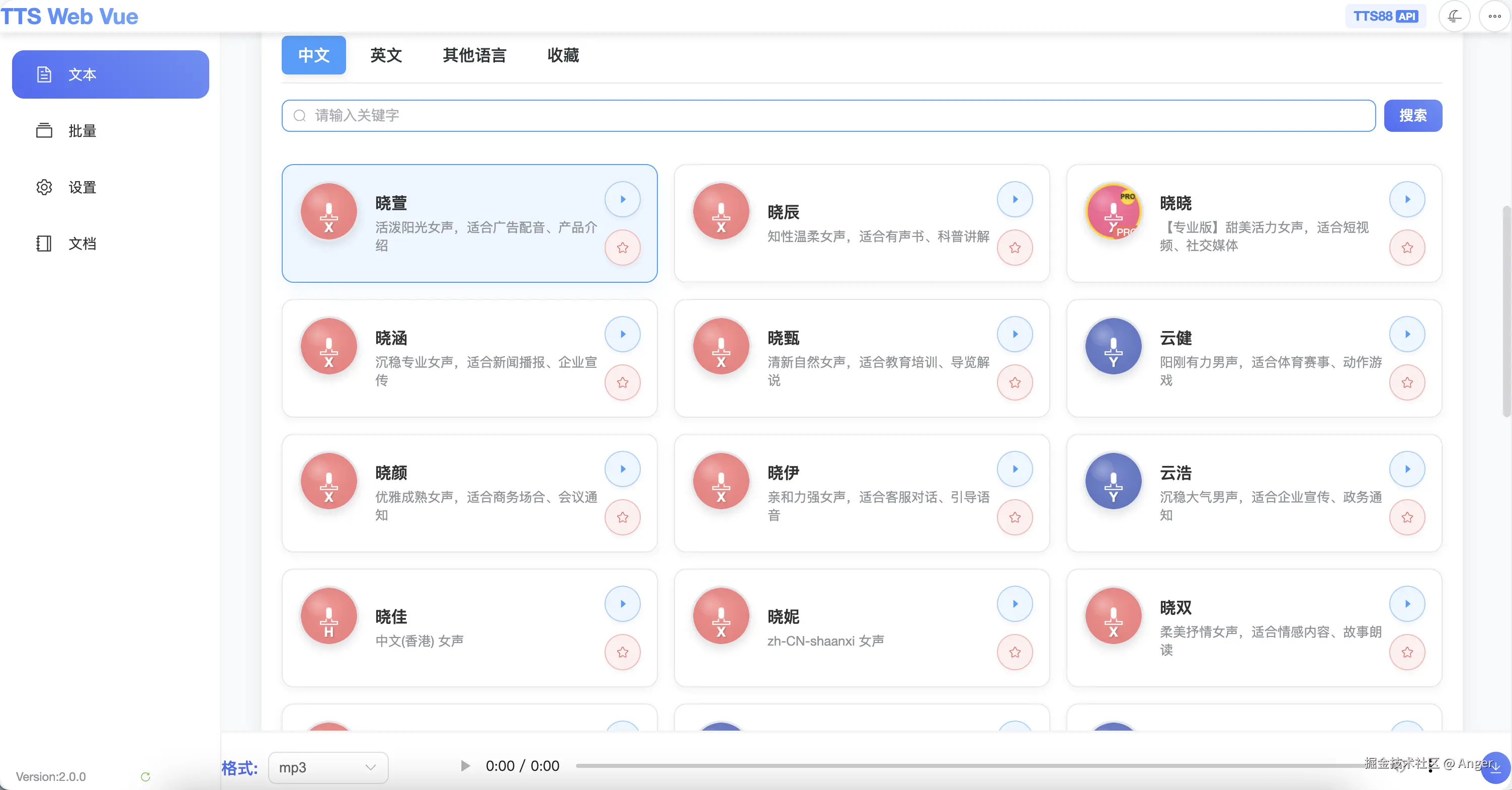1512x790 pixels.
Task: Play the 云浩 voice sample
Action: click(x=1407, y=468)
